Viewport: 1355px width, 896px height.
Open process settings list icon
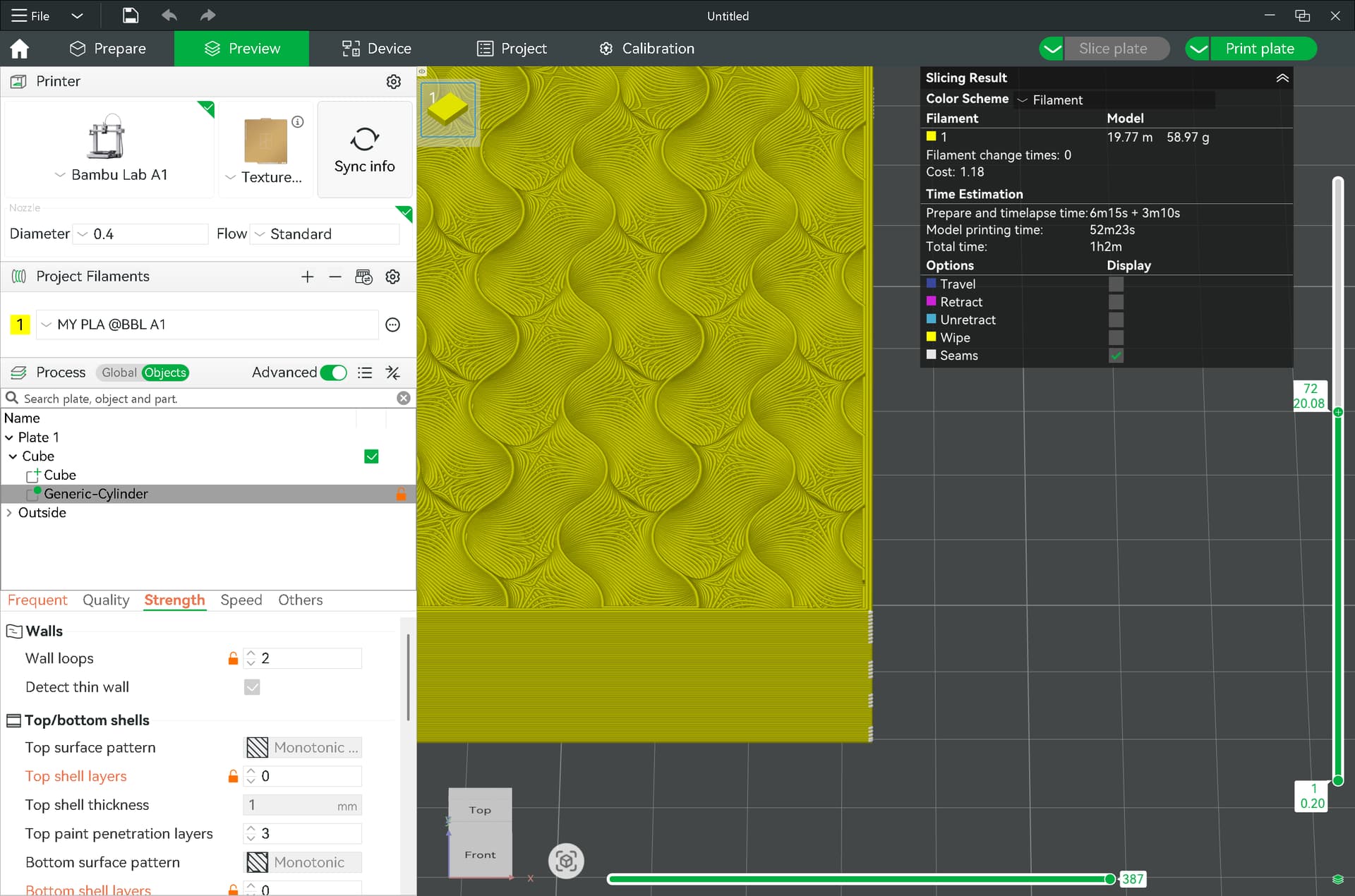[x=365, y=373]
